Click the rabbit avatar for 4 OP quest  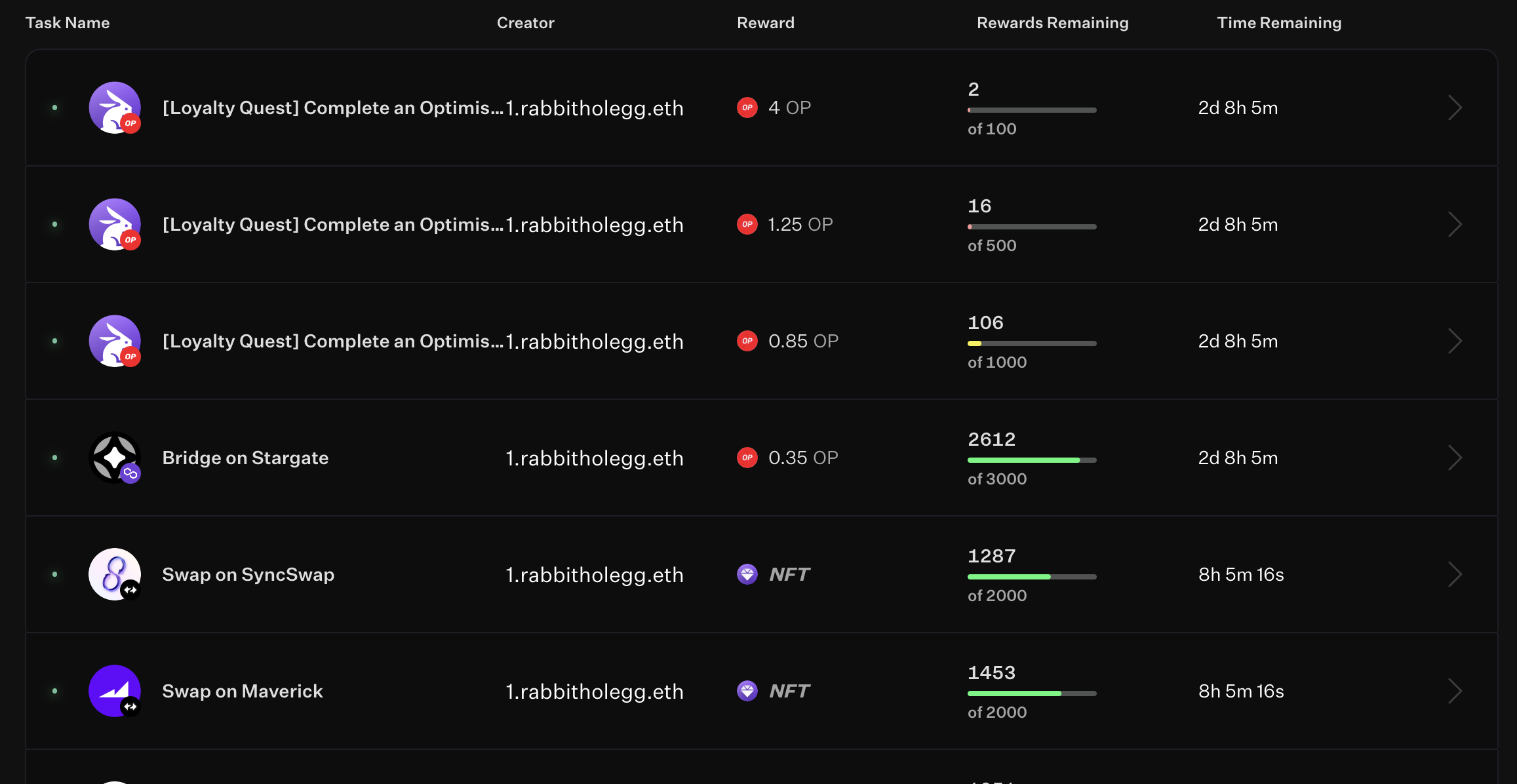tap(115, 108)
